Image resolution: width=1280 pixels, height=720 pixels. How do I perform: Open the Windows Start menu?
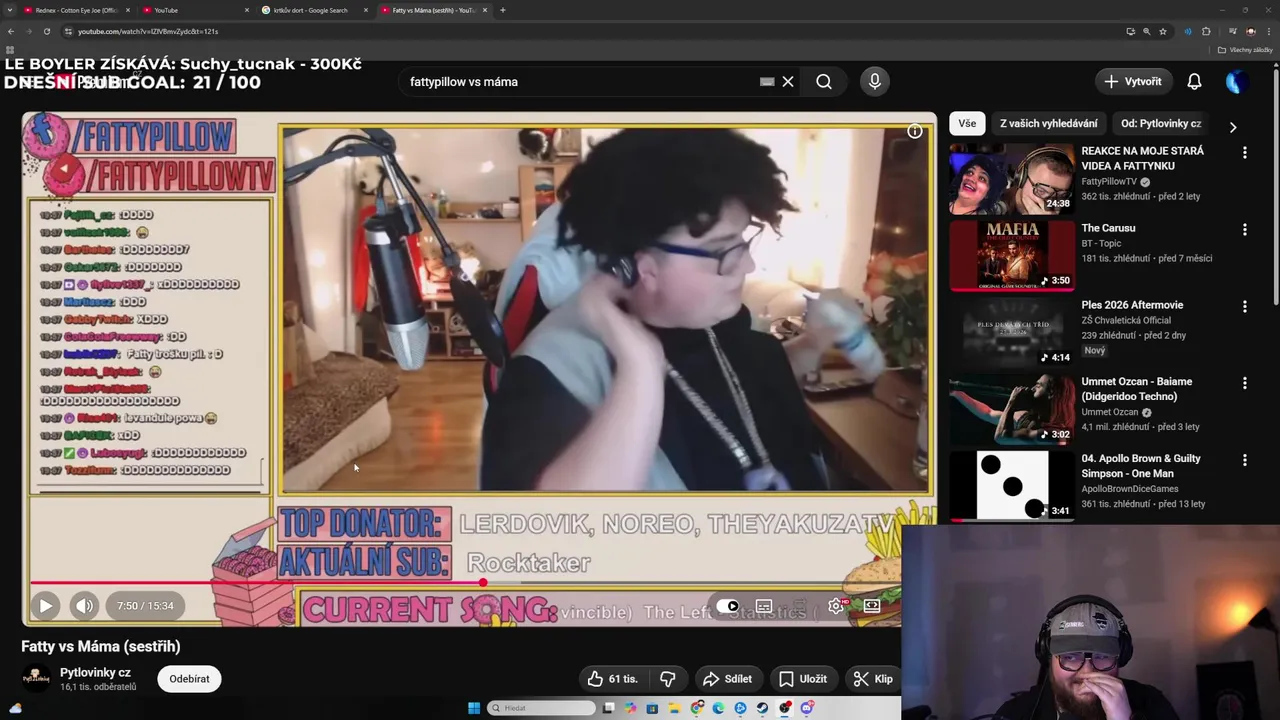(474, 708)
